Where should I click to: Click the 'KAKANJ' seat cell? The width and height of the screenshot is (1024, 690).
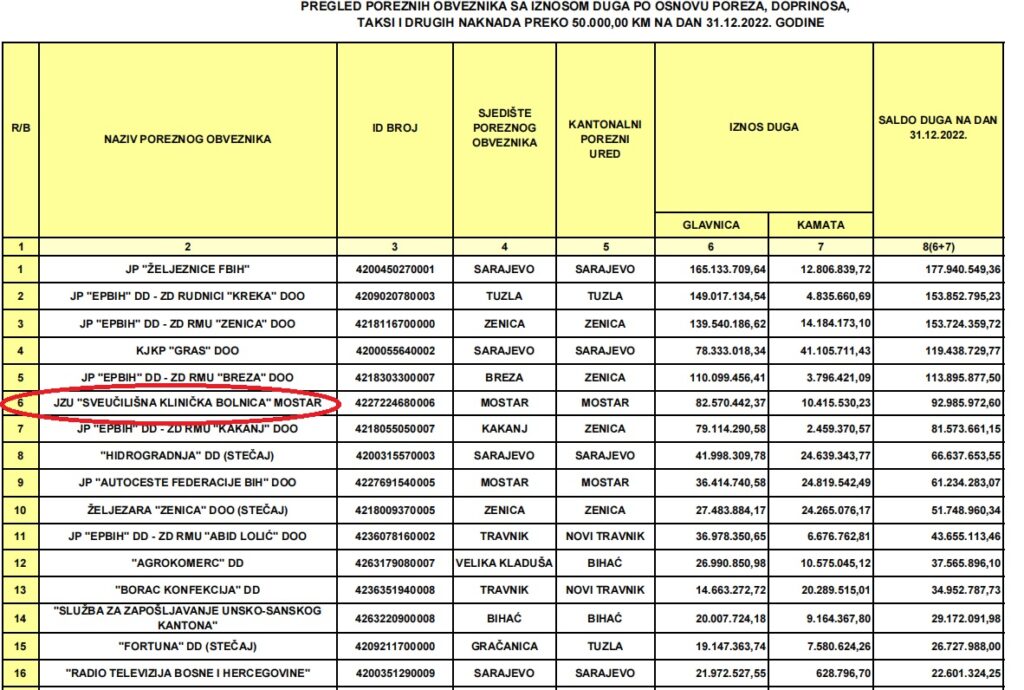coord(504,429)
